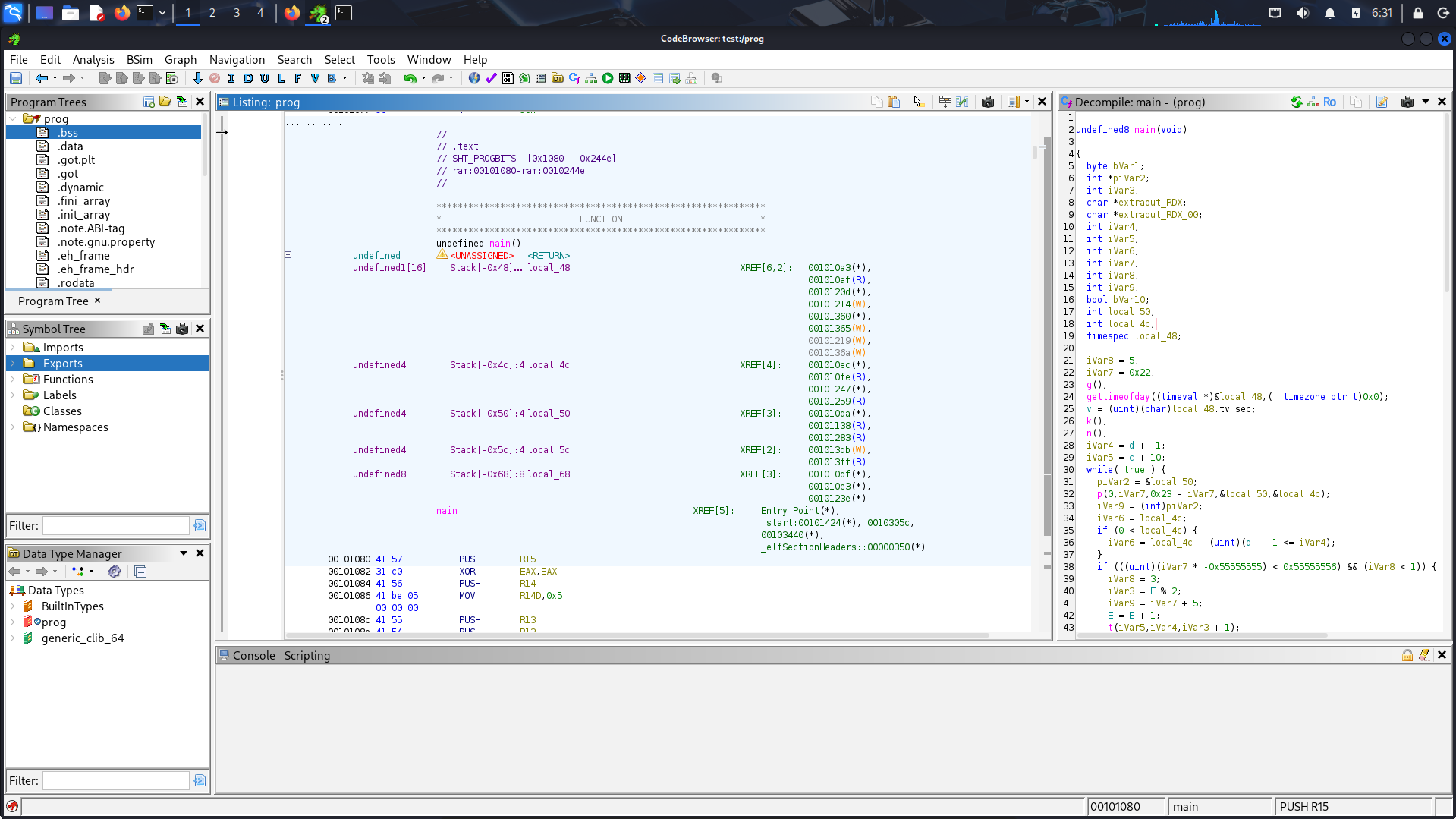1456x819 pixels.
Task: Click the Clear Console icon in Console panel
Action: tap(1424, 655)
